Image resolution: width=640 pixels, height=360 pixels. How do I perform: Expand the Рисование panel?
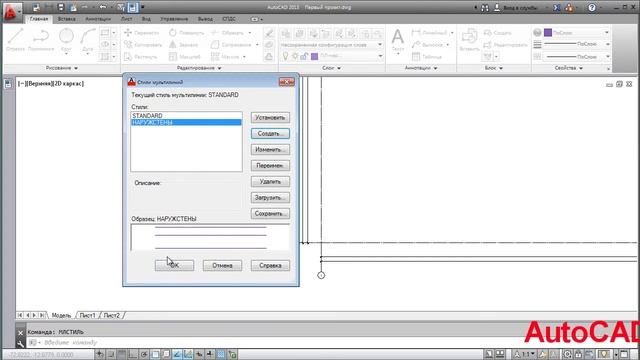[62, 68]
